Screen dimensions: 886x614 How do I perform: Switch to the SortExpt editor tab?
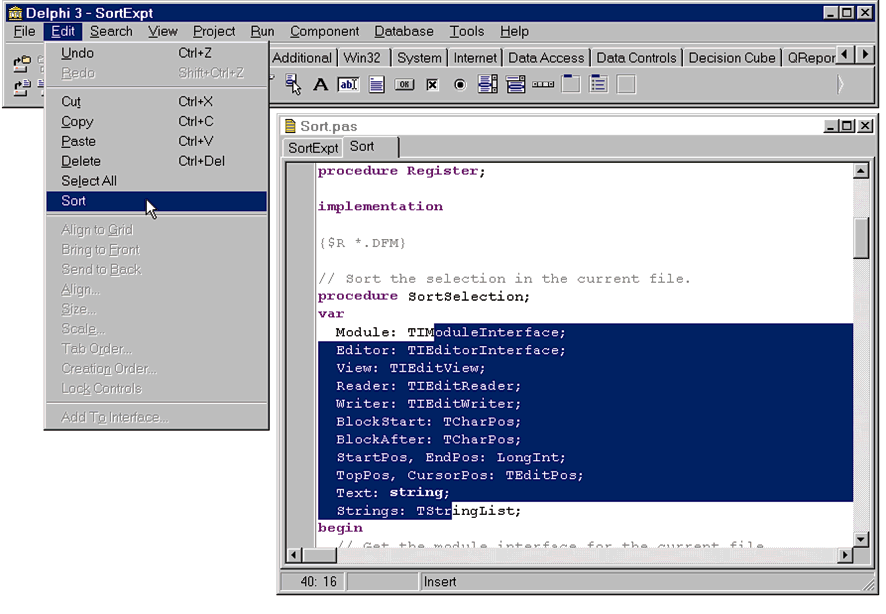[x=313, y=148]
